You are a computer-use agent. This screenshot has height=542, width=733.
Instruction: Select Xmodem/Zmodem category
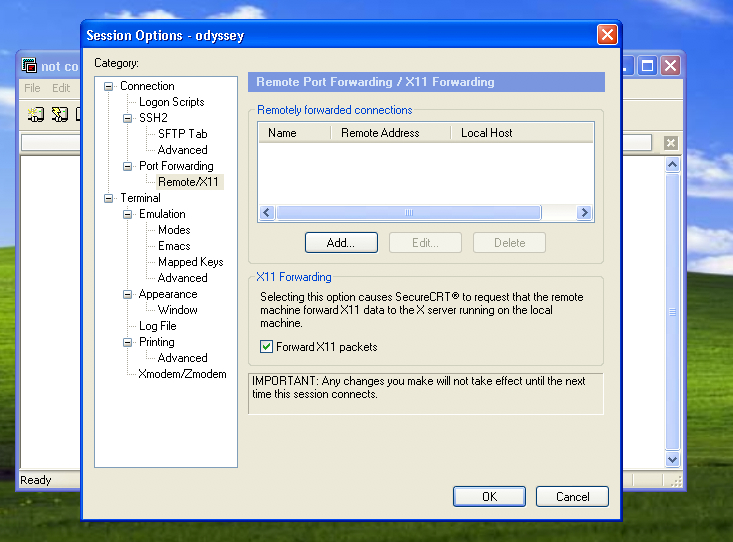182,374
